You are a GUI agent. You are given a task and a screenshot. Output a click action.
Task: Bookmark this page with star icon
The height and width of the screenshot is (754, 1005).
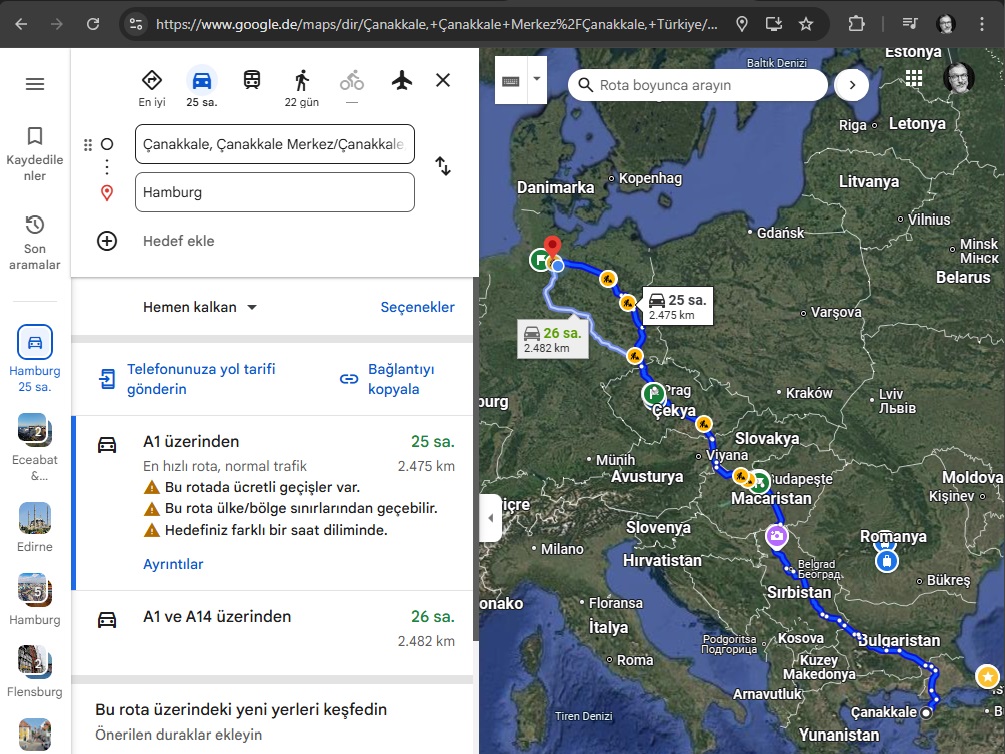coord(806,24)
